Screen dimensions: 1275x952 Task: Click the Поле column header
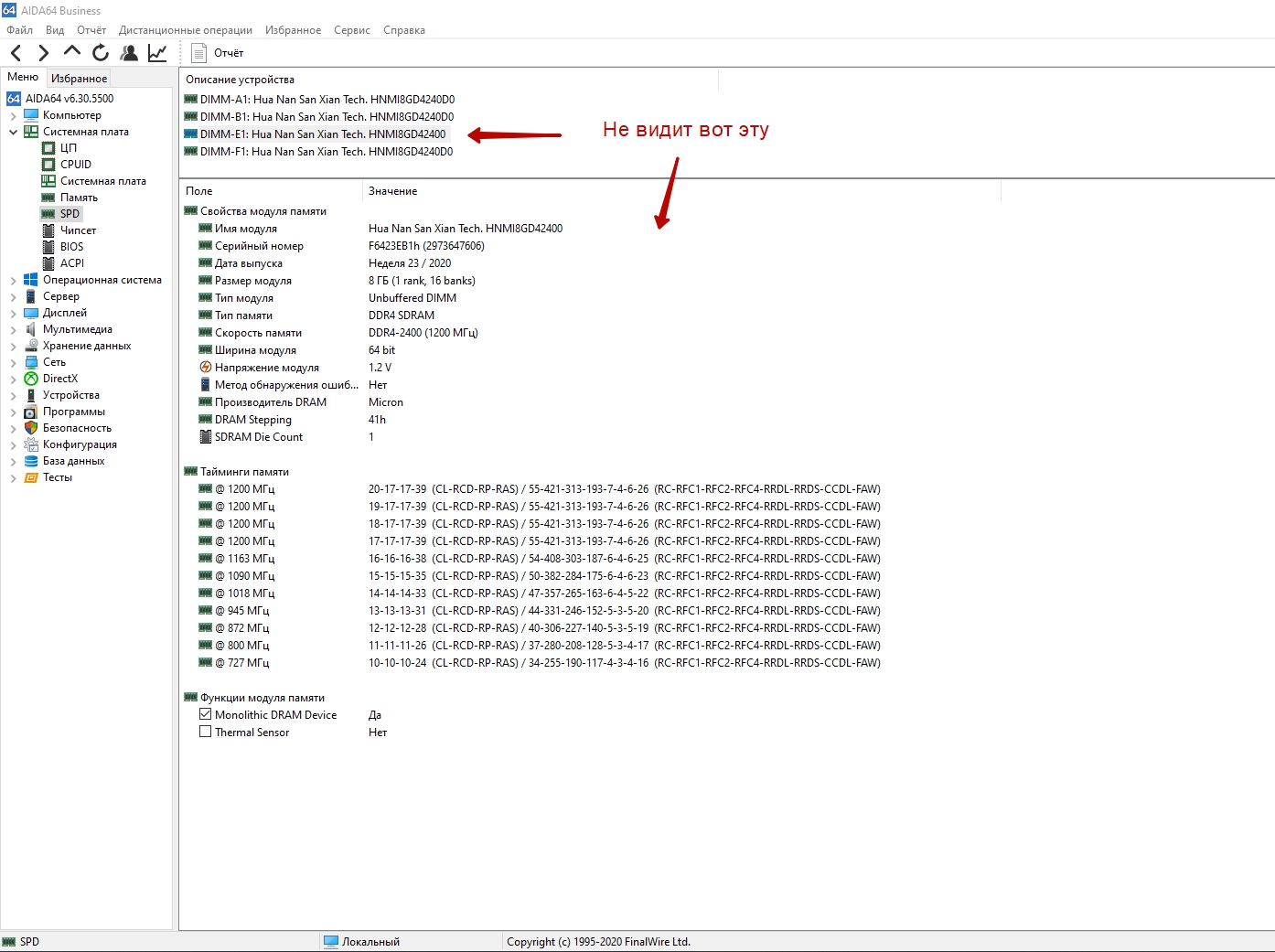tap(271, 191)
